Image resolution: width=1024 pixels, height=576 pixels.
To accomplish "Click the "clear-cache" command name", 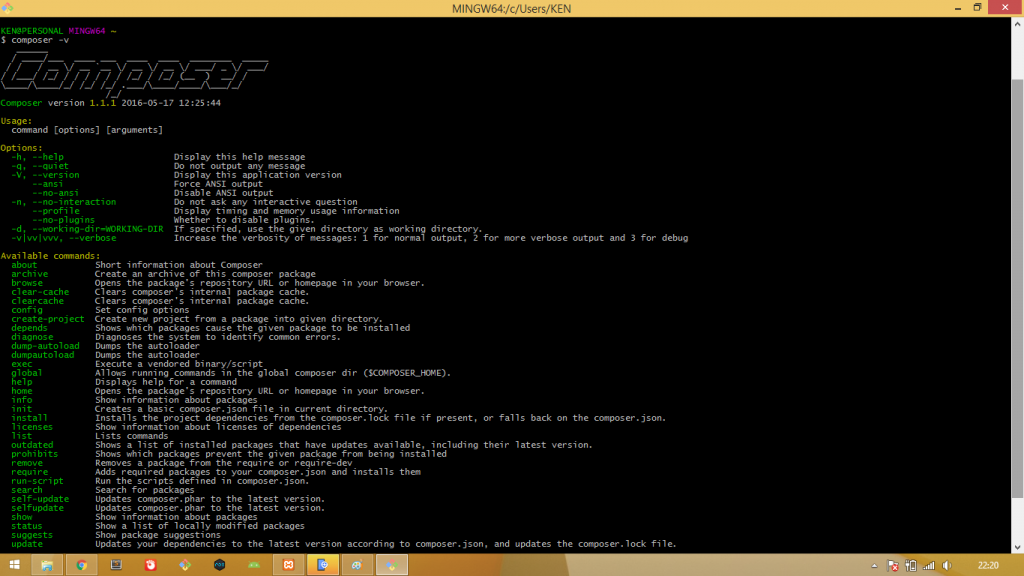I will (40, 292).
